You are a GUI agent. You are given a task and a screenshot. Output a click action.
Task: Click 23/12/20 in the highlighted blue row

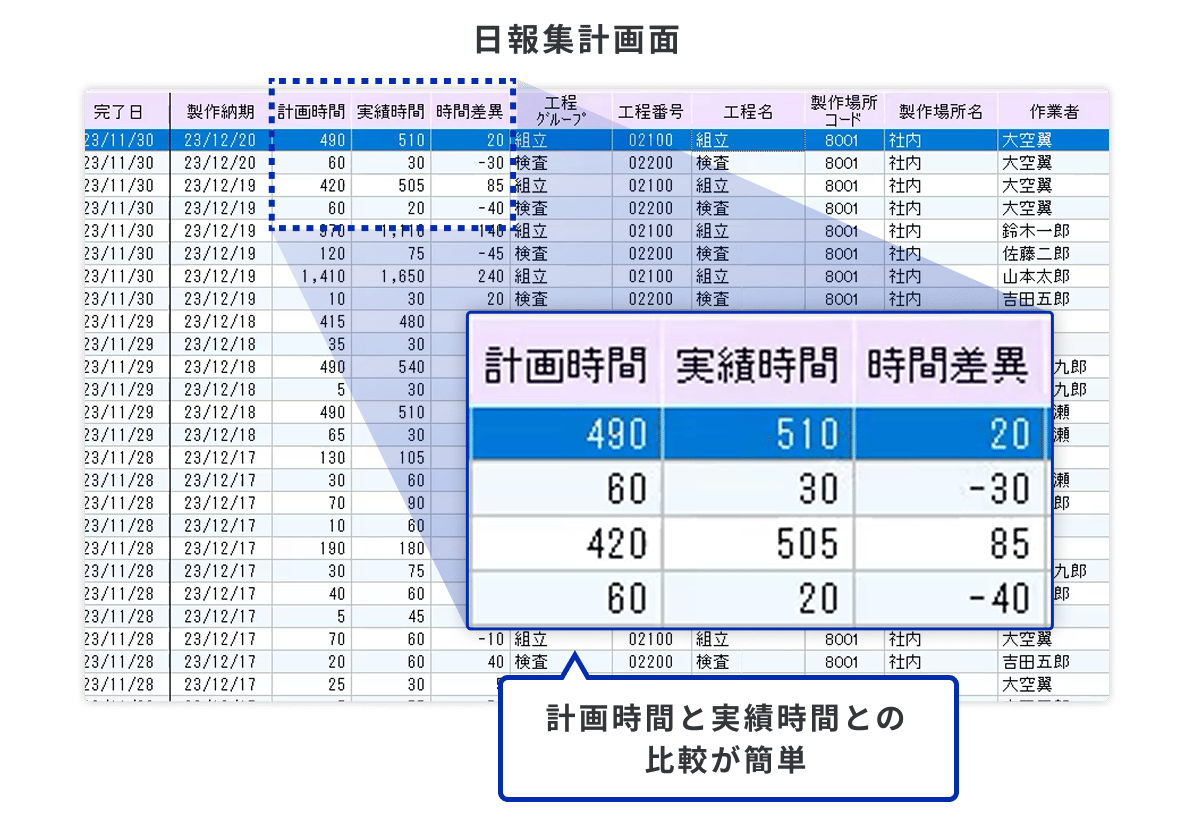220,140
